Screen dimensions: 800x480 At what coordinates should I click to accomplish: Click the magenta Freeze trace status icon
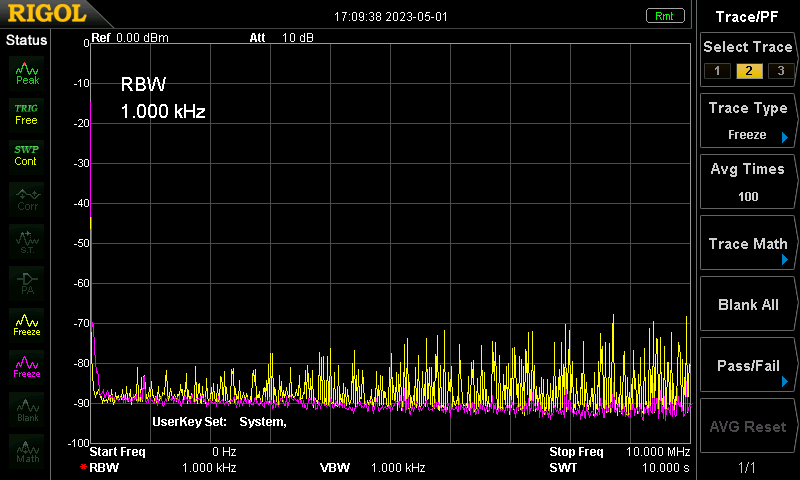click(27, 367)
